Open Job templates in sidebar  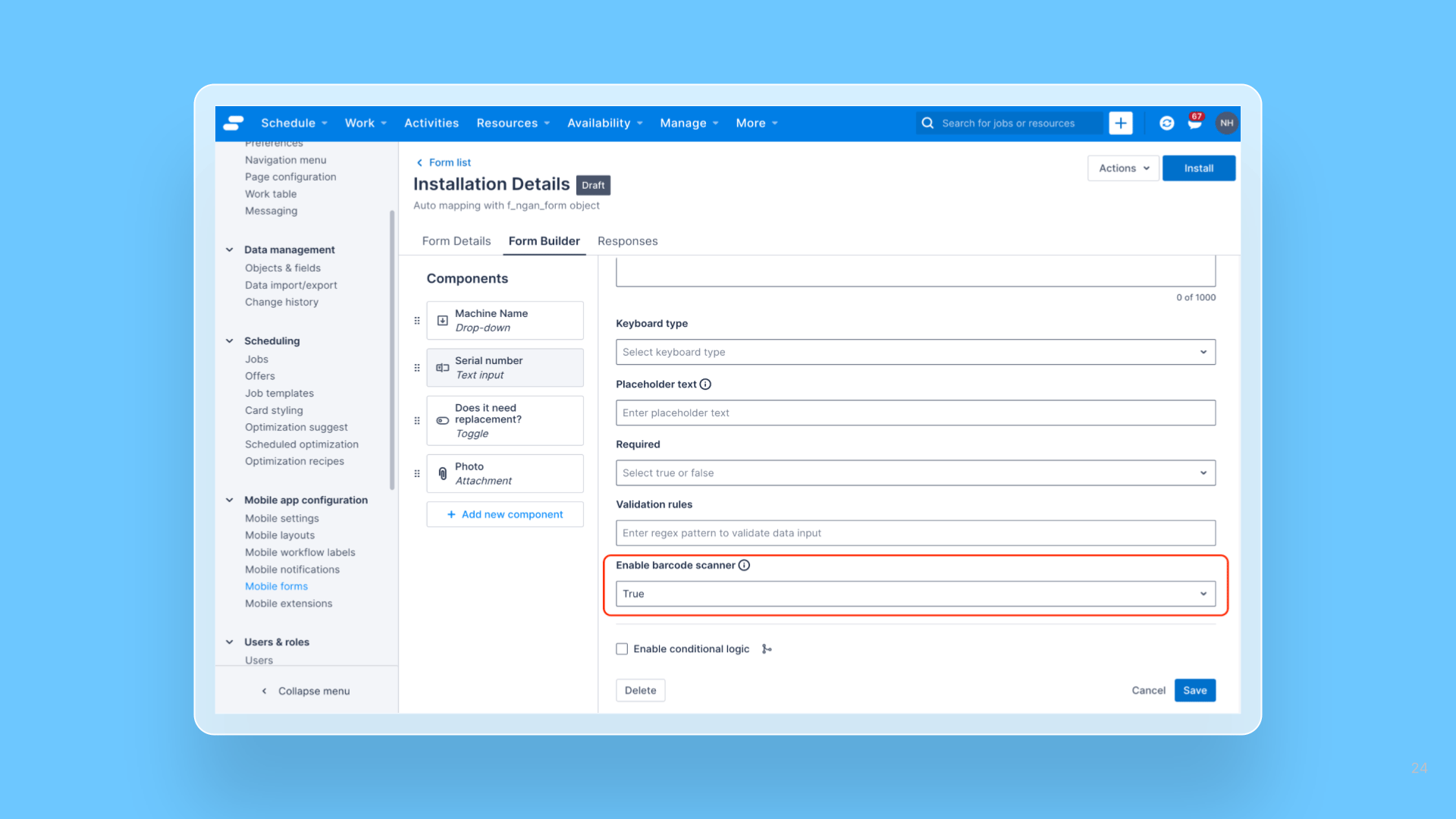(279, 394)
